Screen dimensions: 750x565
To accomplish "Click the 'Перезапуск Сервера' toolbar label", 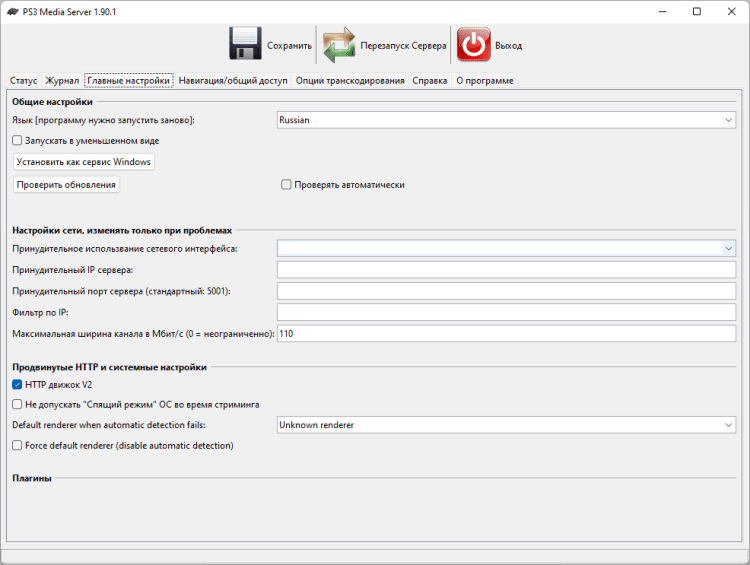I will (403, 45).
